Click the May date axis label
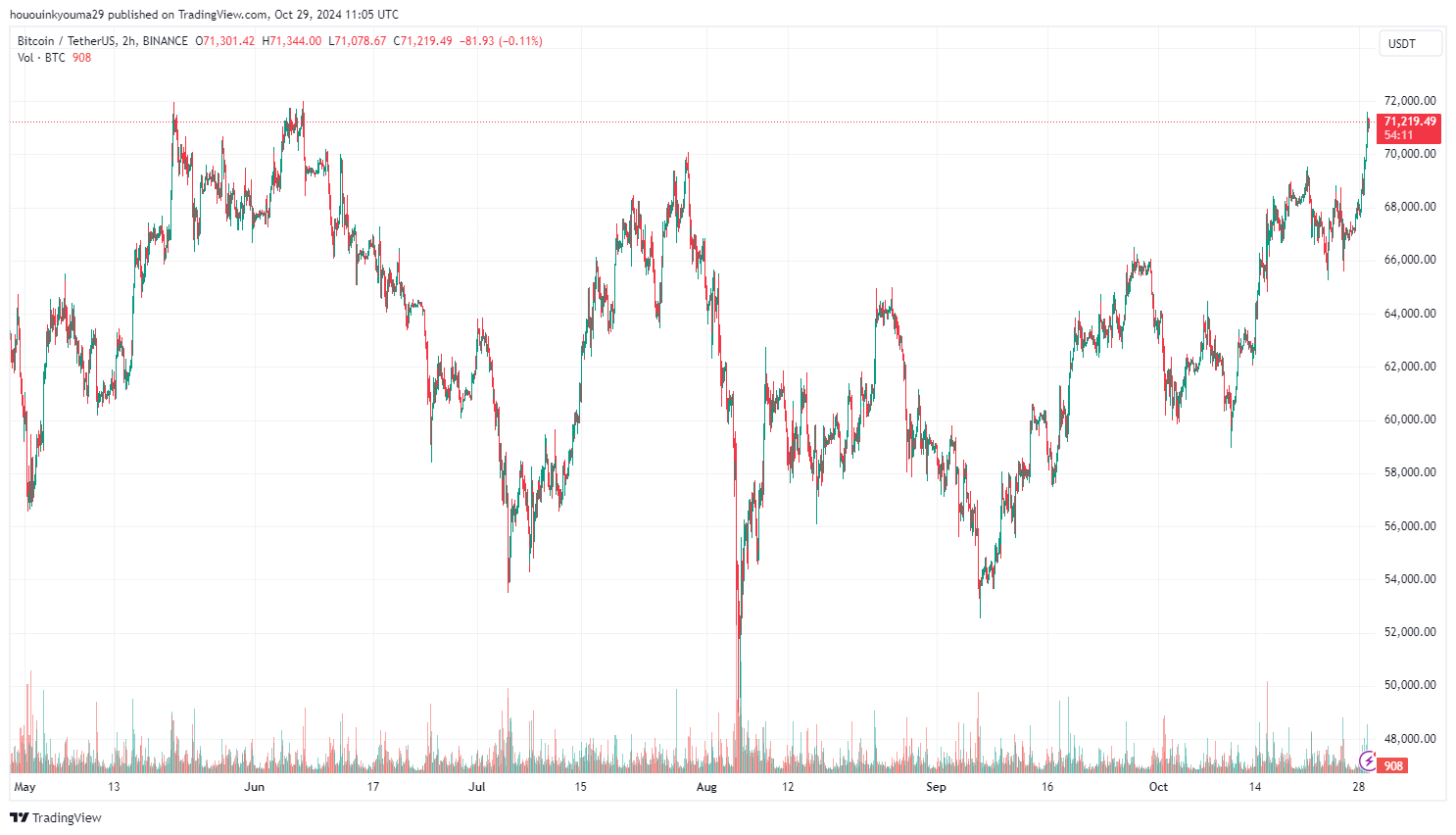1456x835 pixels. point(24,787)
